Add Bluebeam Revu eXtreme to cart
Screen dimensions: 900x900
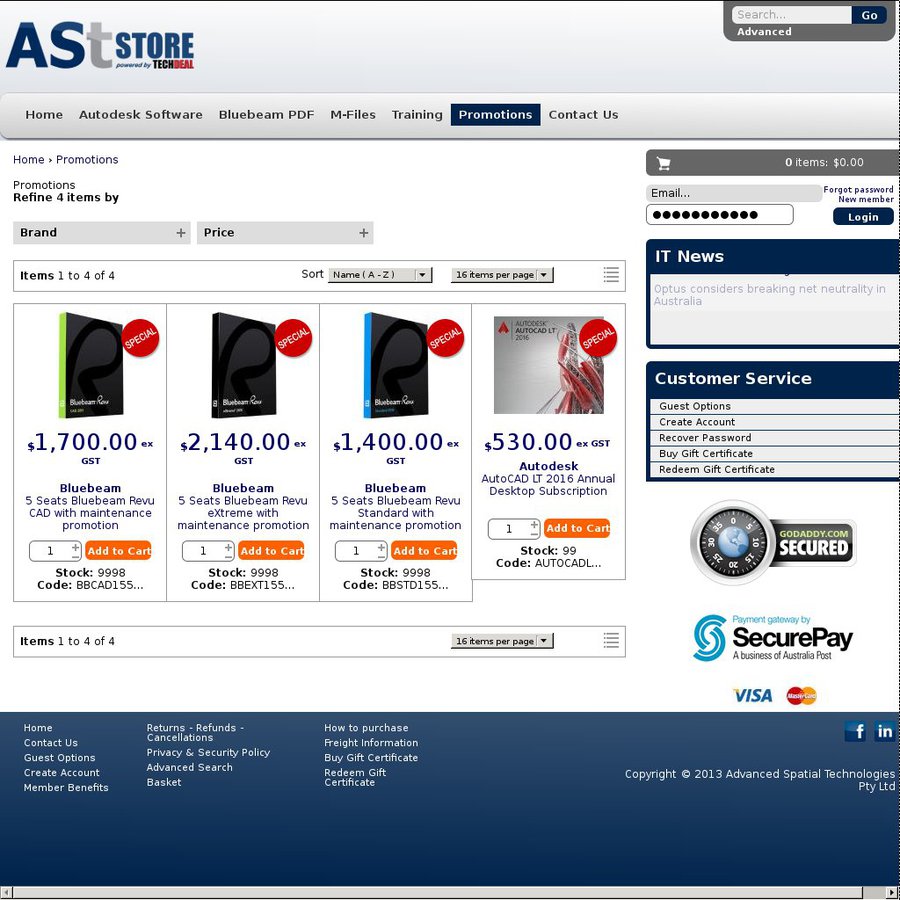271,550
